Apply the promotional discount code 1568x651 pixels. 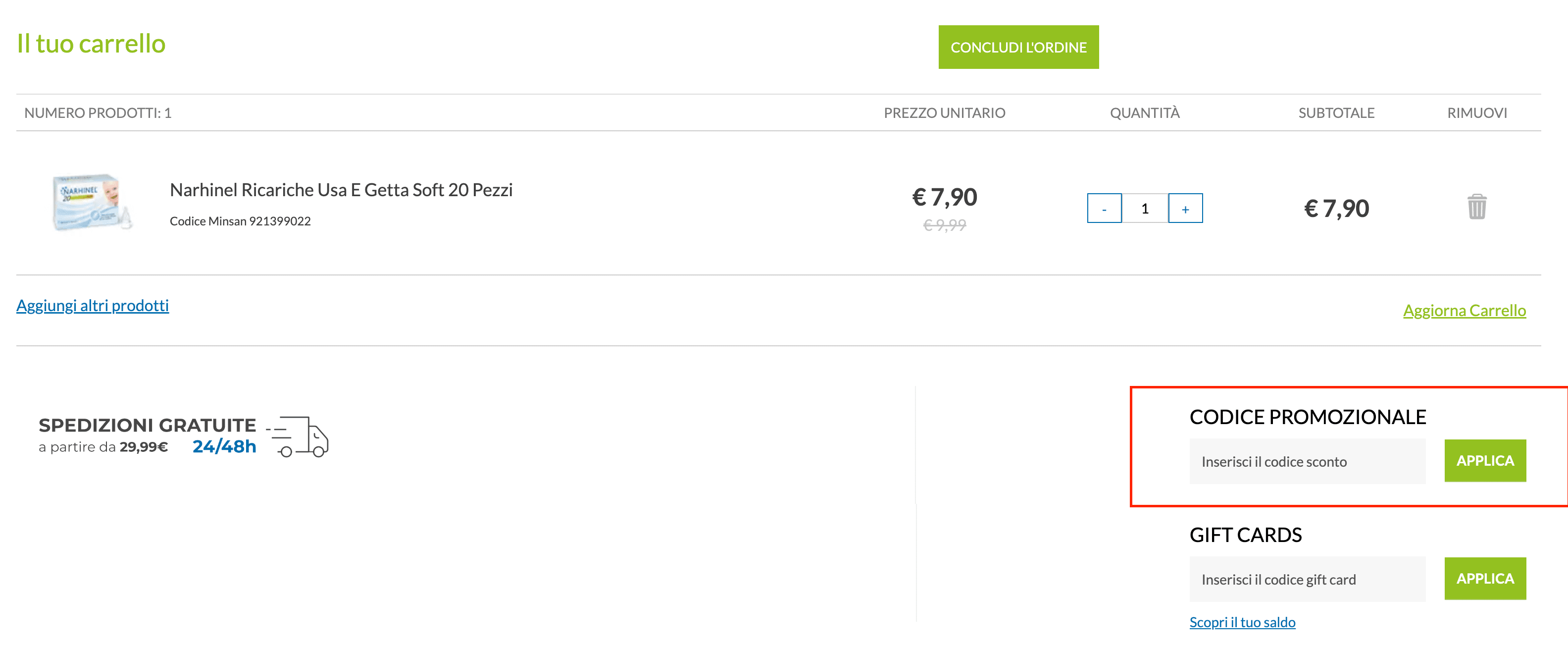coord(1485,461)
